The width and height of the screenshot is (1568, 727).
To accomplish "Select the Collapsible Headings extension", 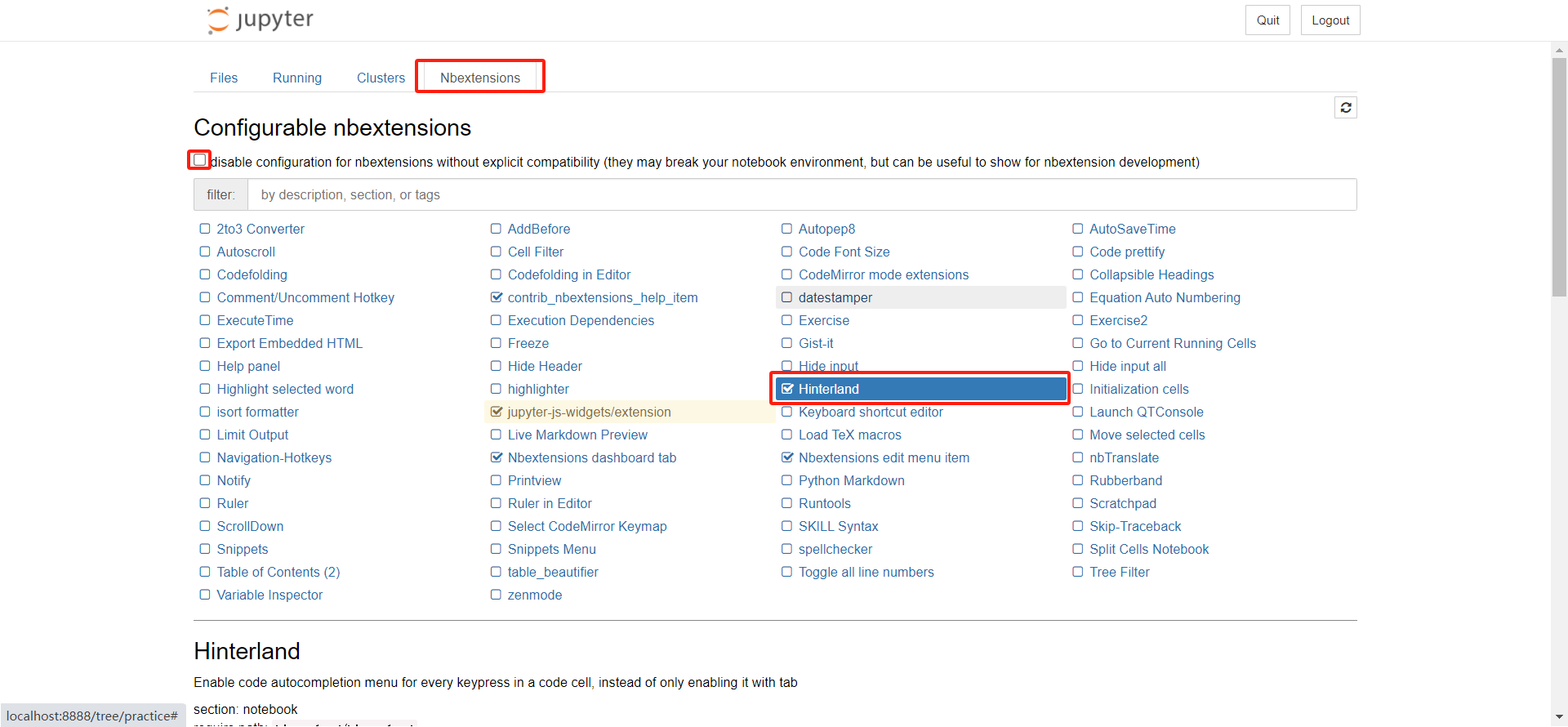I will 1151,274.
